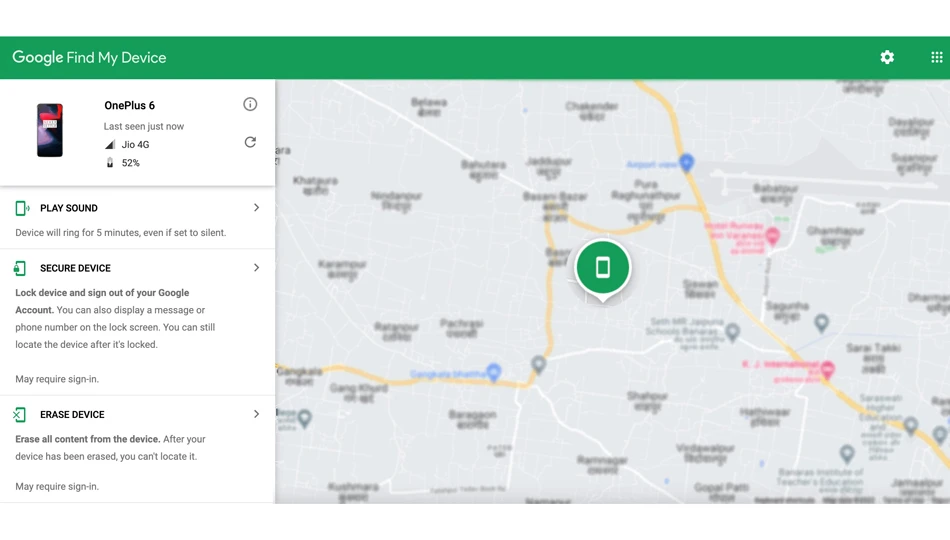
Task: Click the Gangkala bhattha blue map pin
Action: (x=494, y=372)
